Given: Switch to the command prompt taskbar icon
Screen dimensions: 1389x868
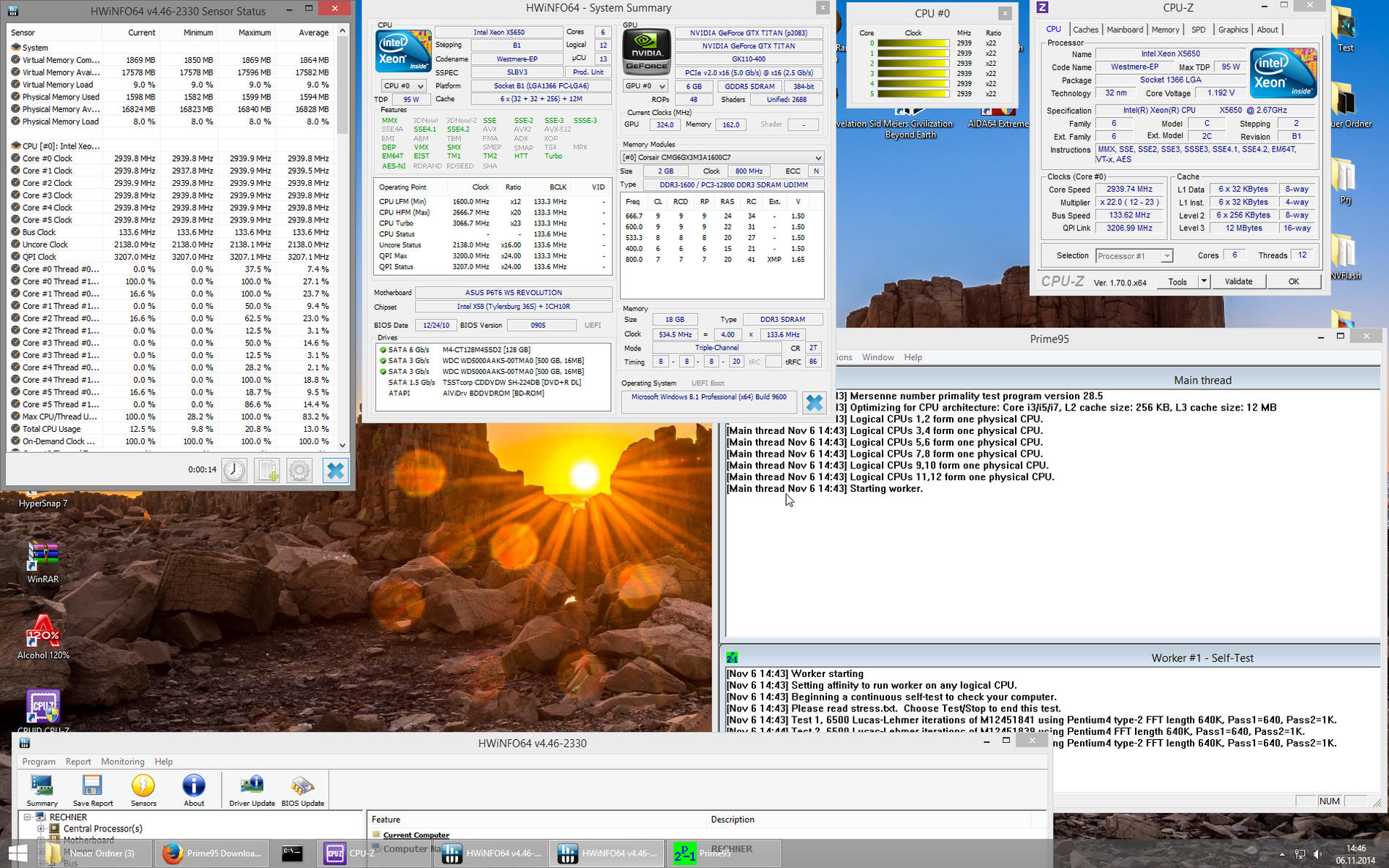Looking at the screenshot, I should click(x=292, y=853).
